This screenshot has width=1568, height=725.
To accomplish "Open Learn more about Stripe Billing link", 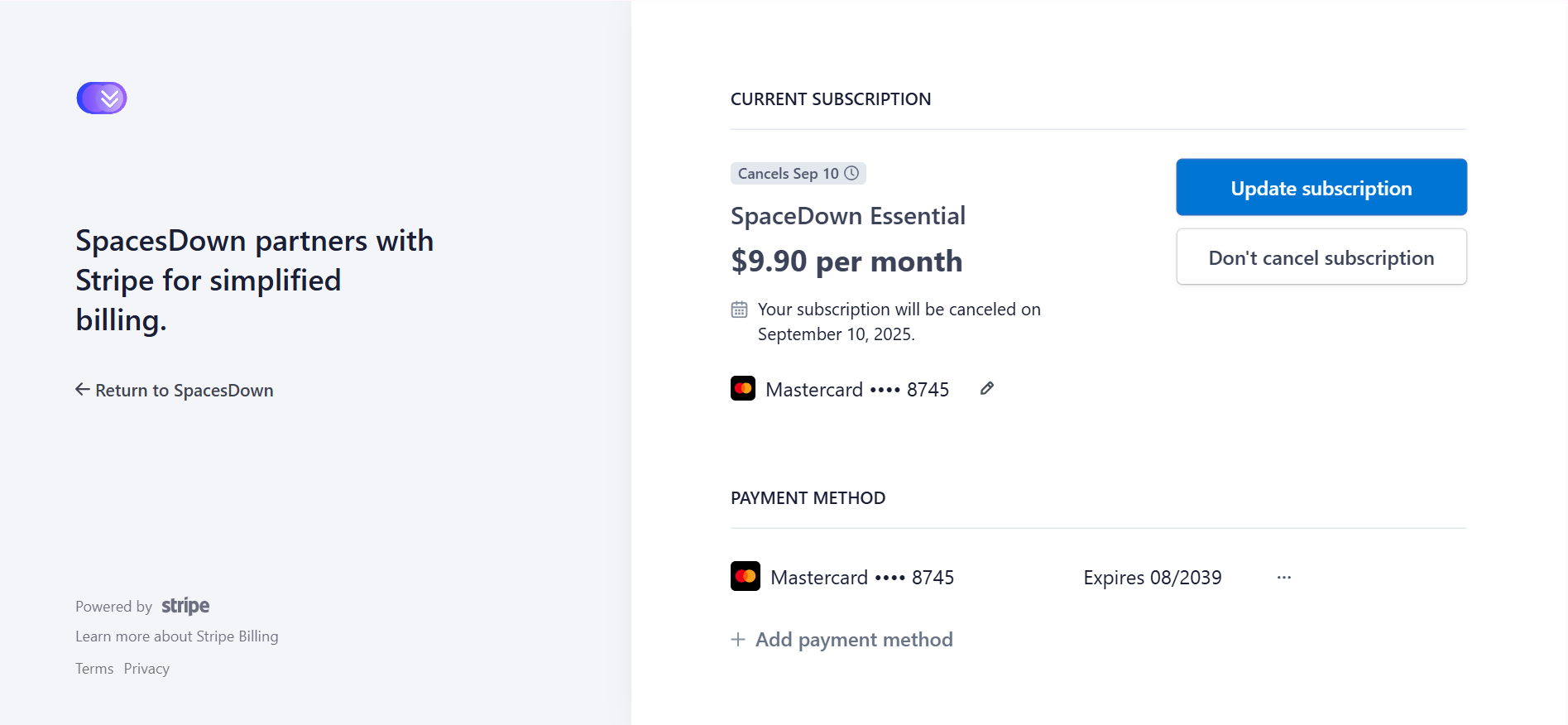I will pos(177,636).
